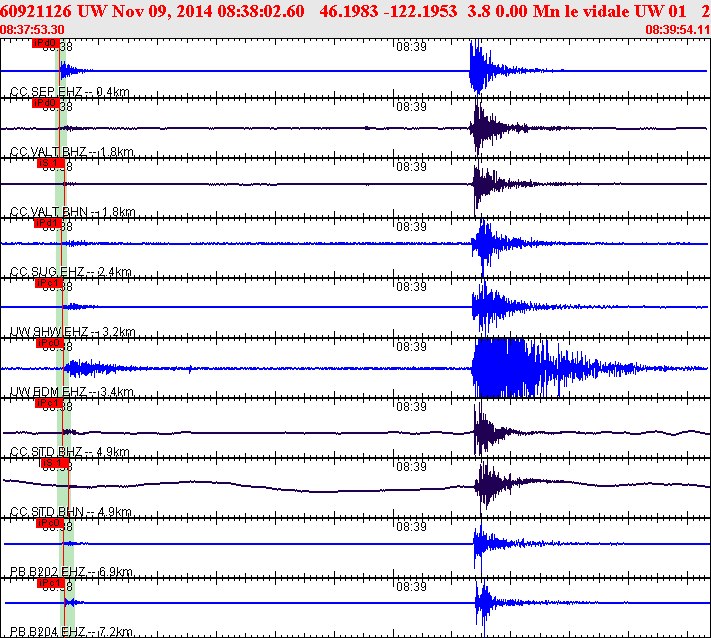
Task: Click the iPd0 pick flag on CC SEP EHZ
Action: point(46,43)
